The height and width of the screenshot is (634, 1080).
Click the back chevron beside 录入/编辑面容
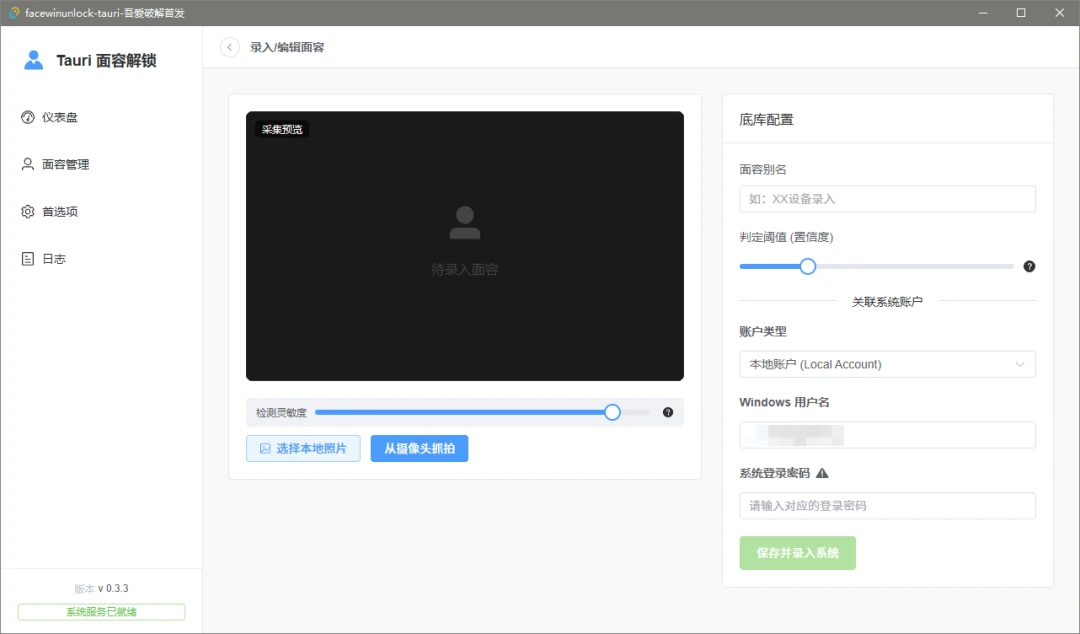point(229,46)
